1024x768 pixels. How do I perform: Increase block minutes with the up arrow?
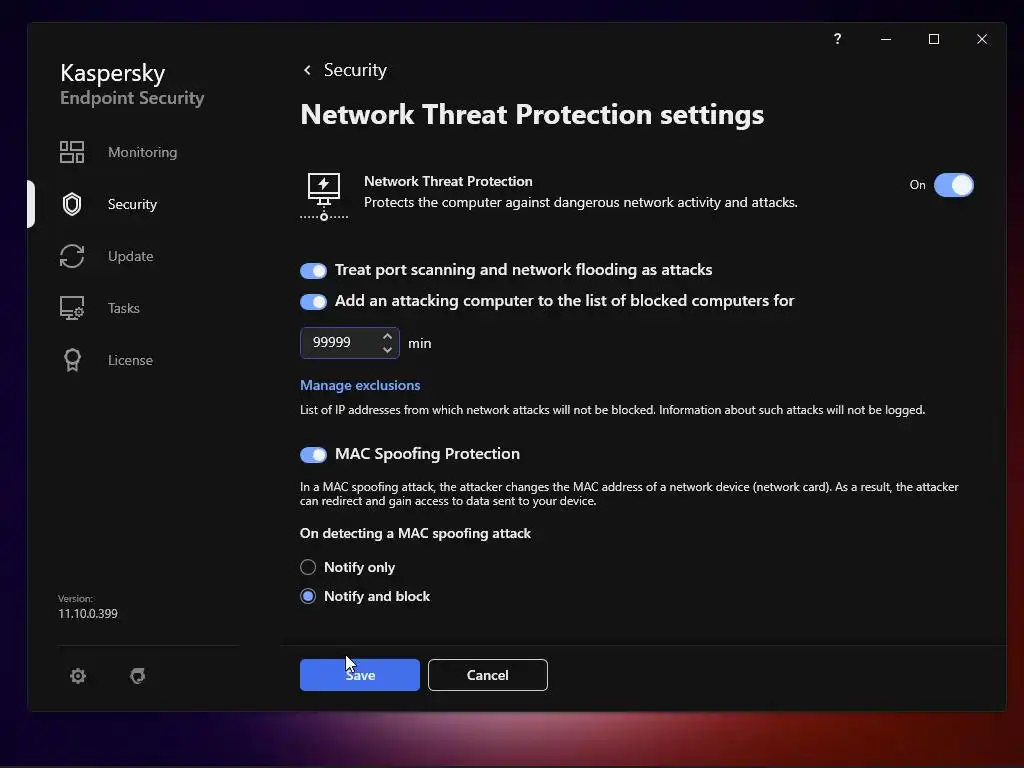[387, 336]
